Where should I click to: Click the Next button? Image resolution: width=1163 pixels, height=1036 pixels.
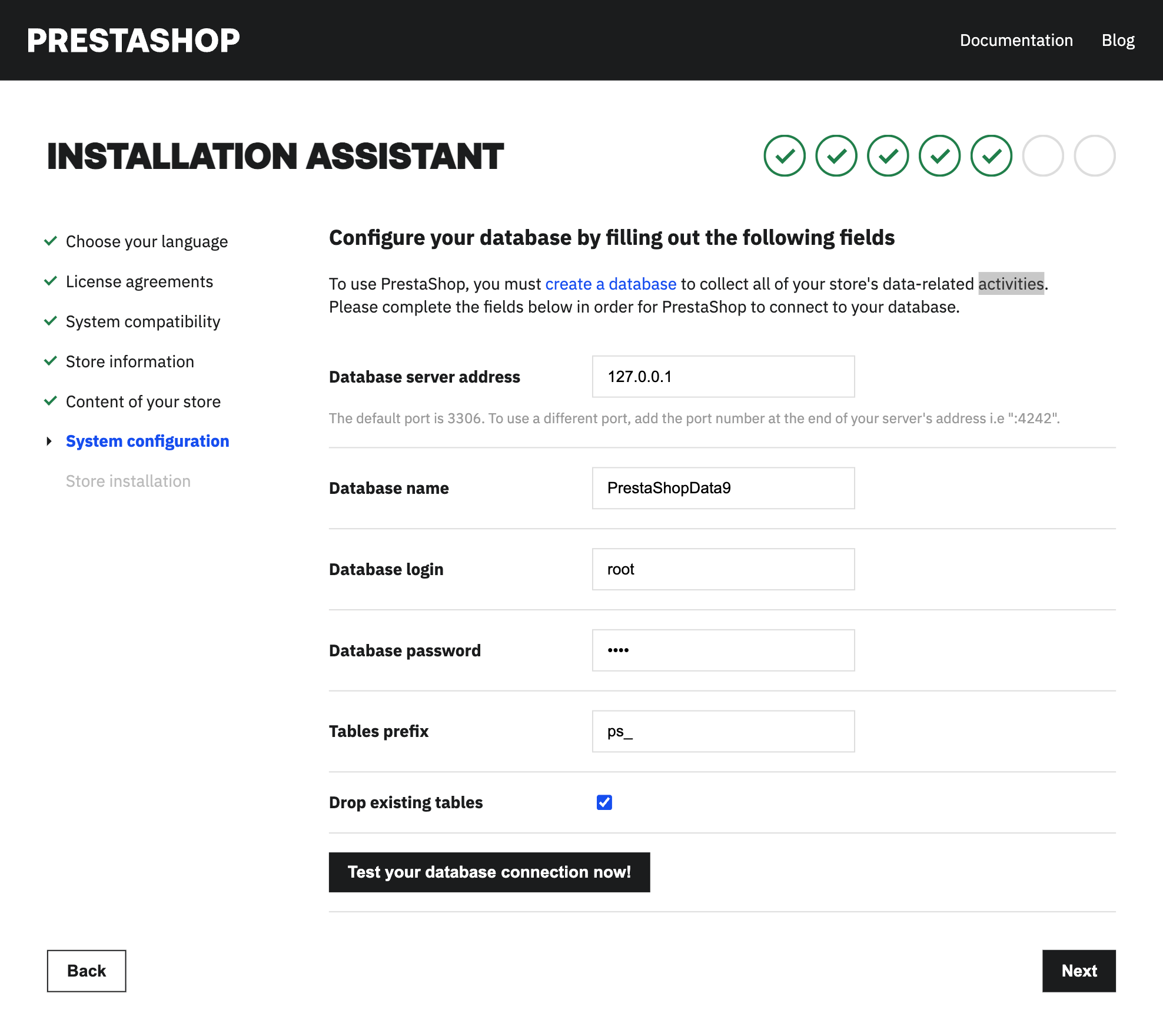[x=1079, y=971]
